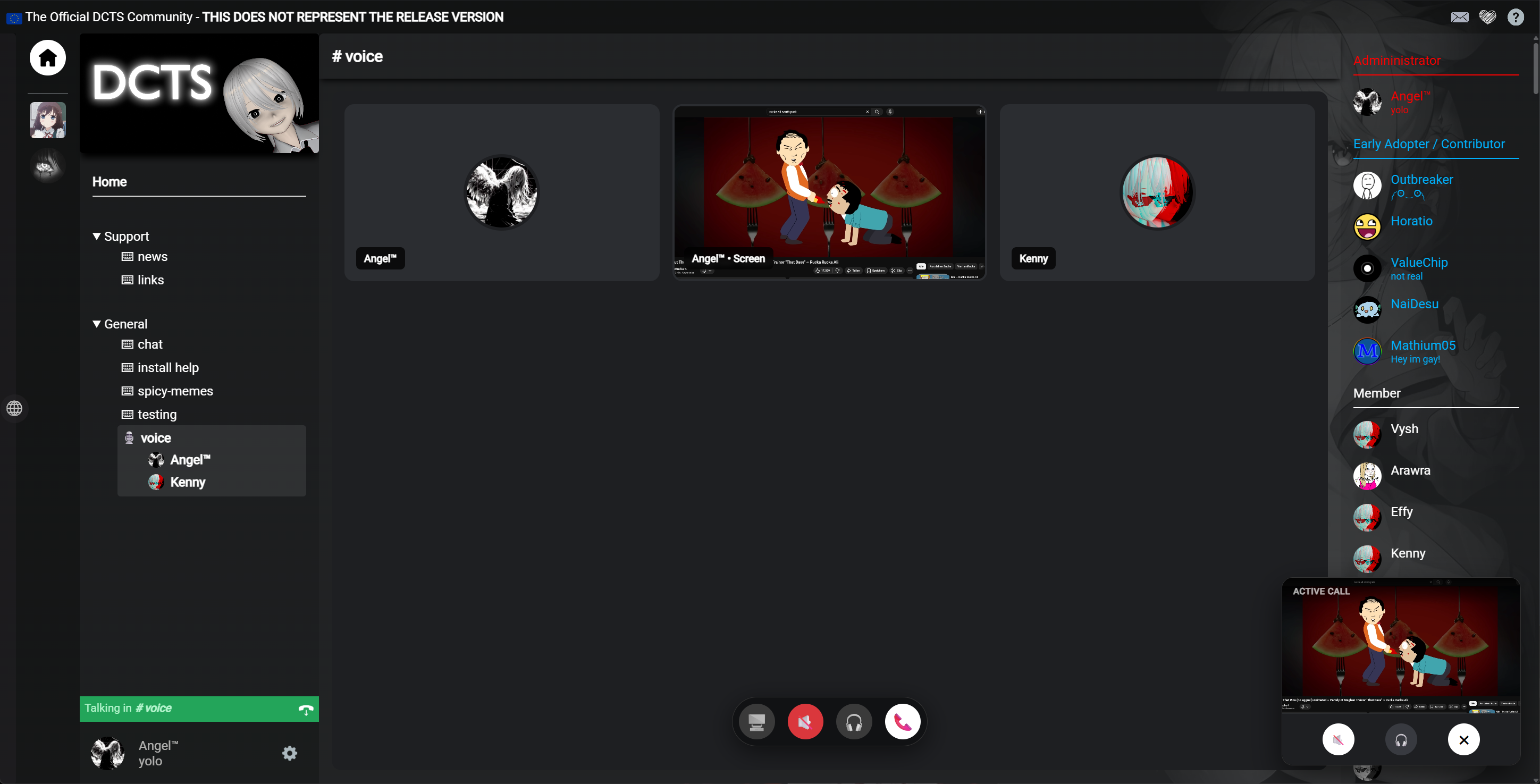Click ValueChip's avatar icon
The width and height of the screenshot is (1540, 784).
(1367, 268)
